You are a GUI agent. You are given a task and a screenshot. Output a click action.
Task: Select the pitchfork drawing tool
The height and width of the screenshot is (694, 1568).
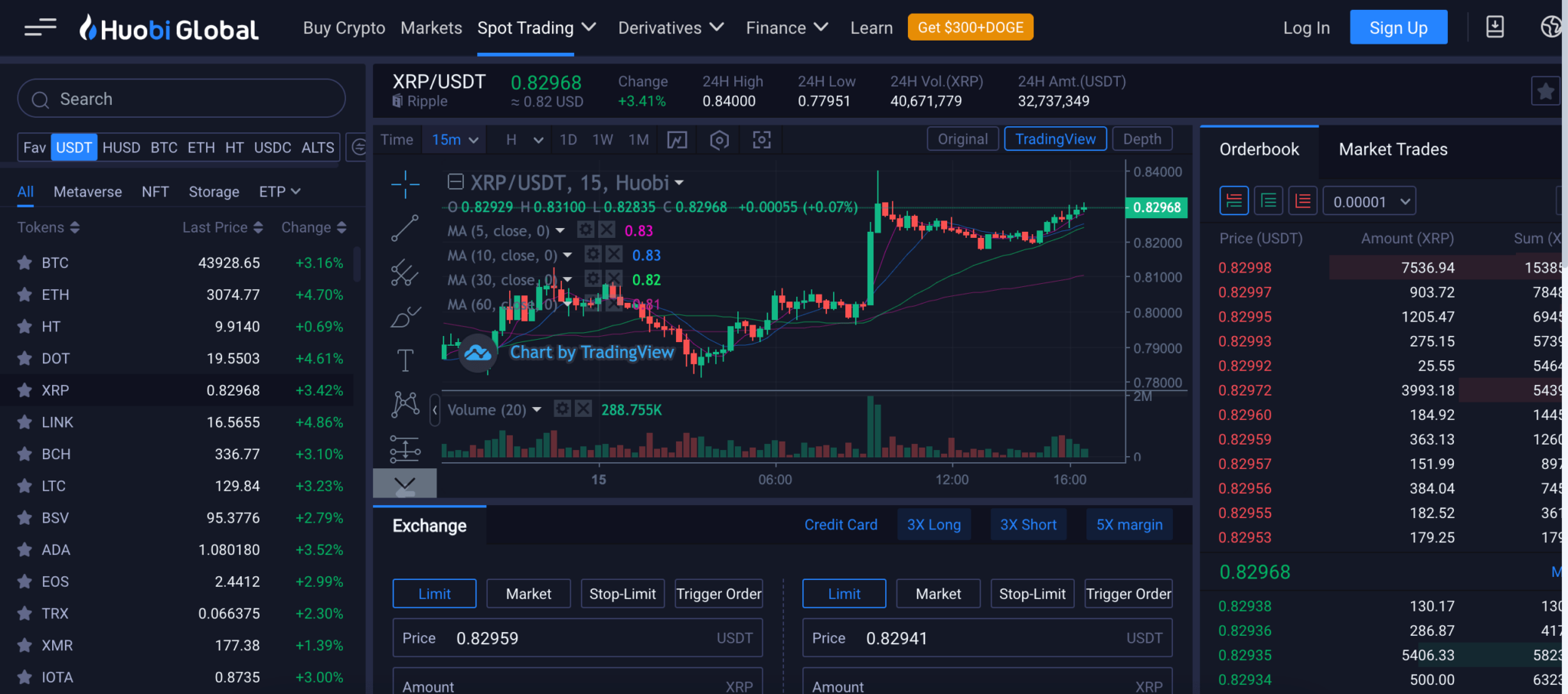pyautogui.click(x=405, y=272)
